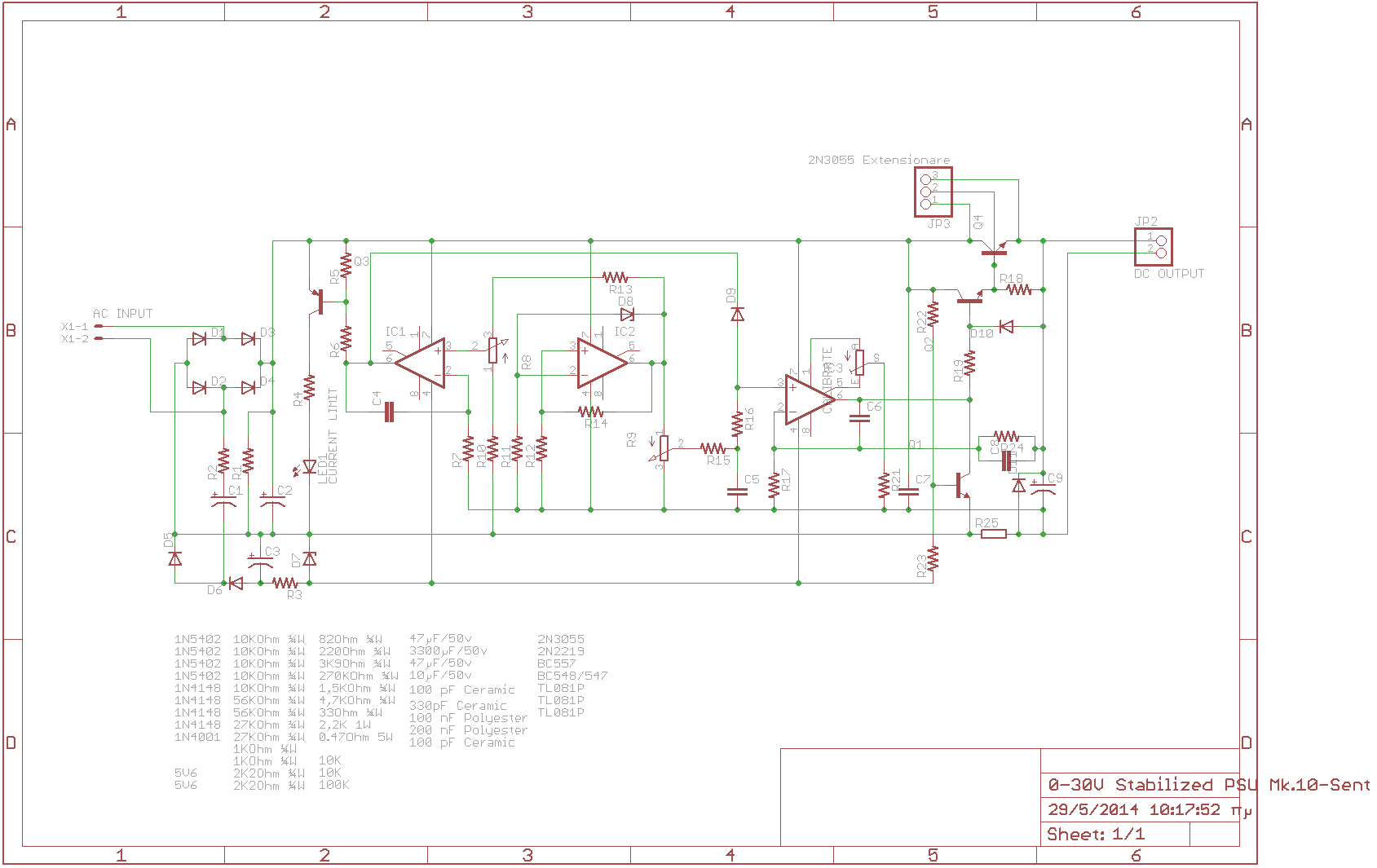Click the IC3 op-amp symbol

coord(810,399)
